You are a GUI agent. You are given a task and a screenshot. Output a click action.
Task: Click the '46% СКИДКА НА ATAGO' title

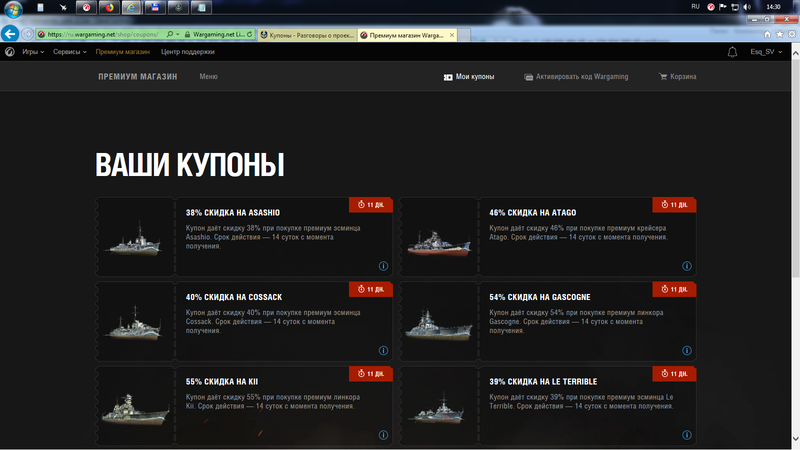[x=533, y=213]
